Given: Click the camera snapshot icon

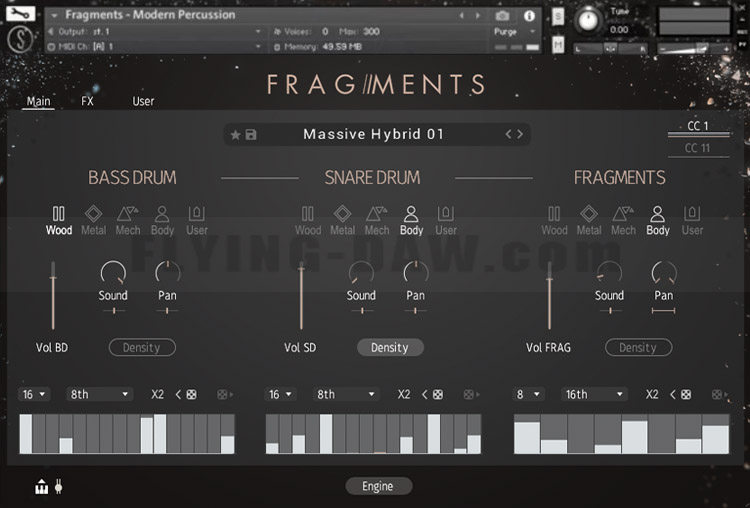Looking at the screenshot, I should (x=502, y=16).
